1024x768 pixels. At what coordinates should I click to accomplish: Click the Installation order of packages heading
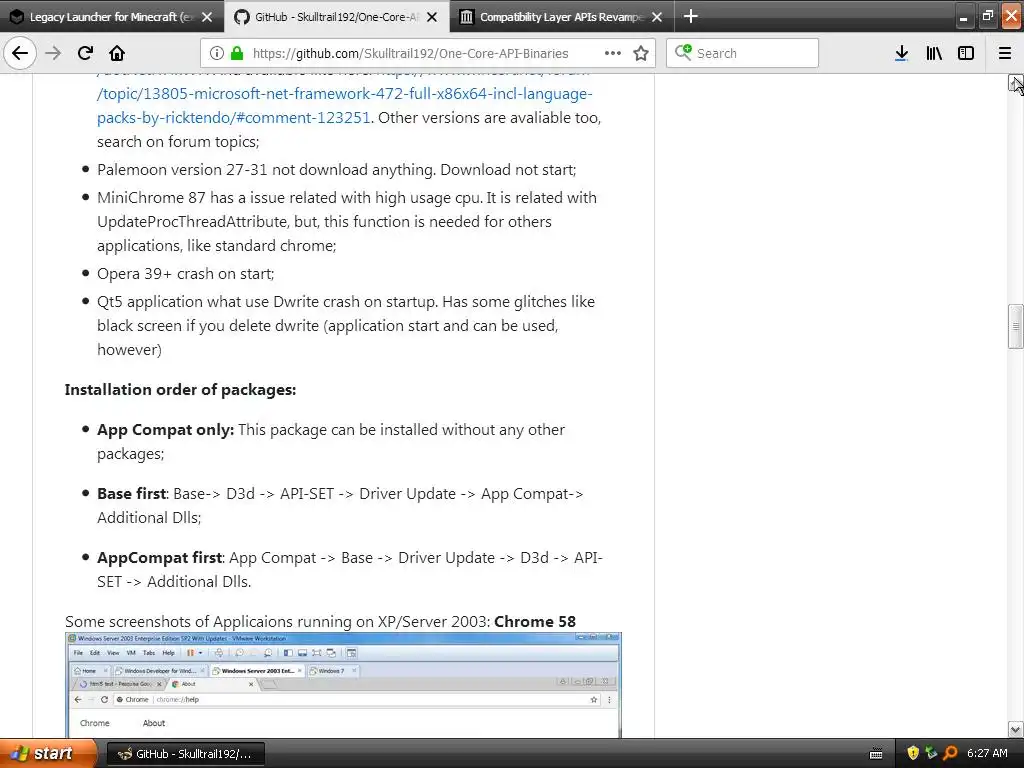coord(180,390)
